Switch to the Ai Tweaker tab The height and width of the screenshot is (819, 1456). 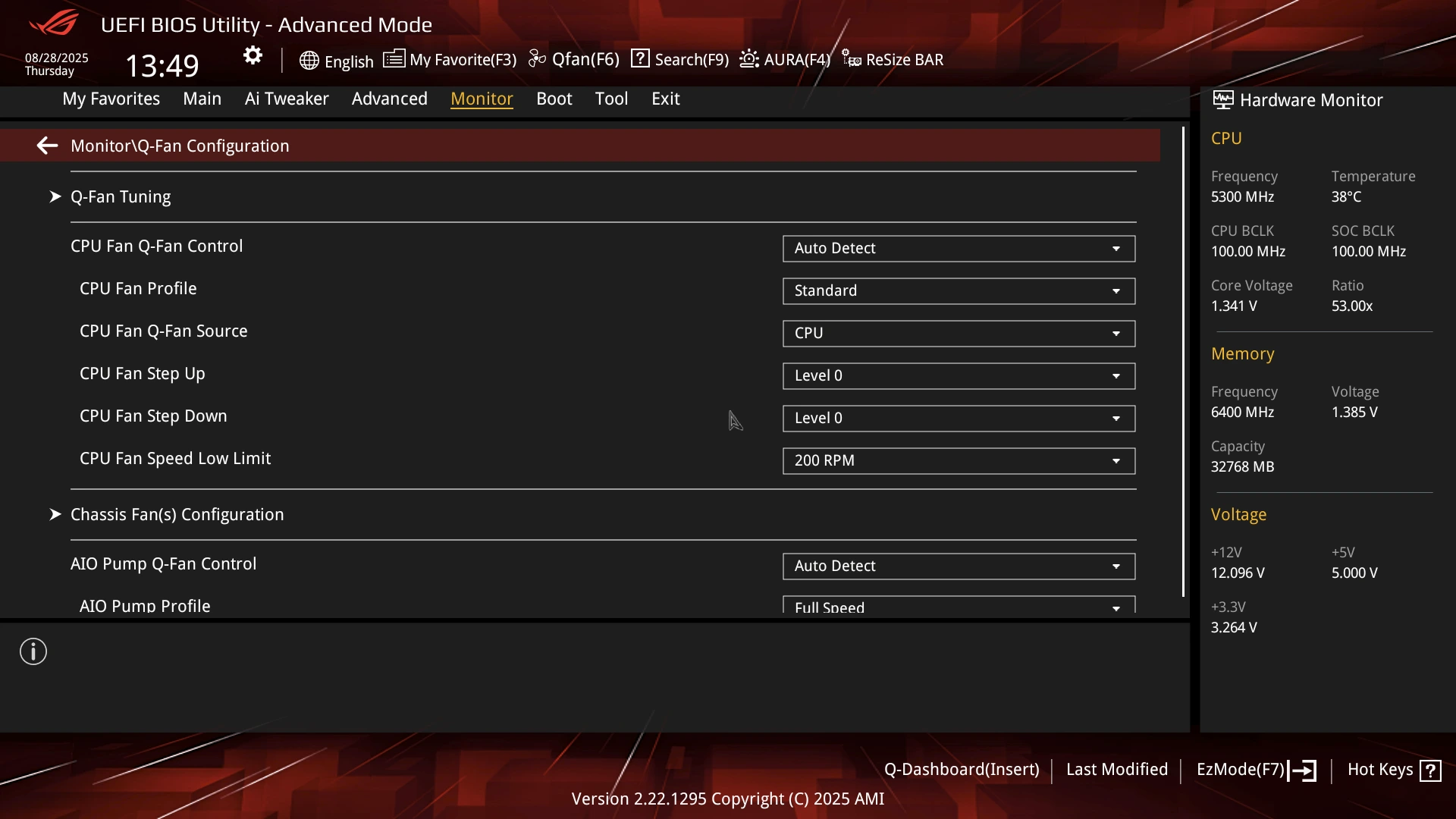click(287, 99)
